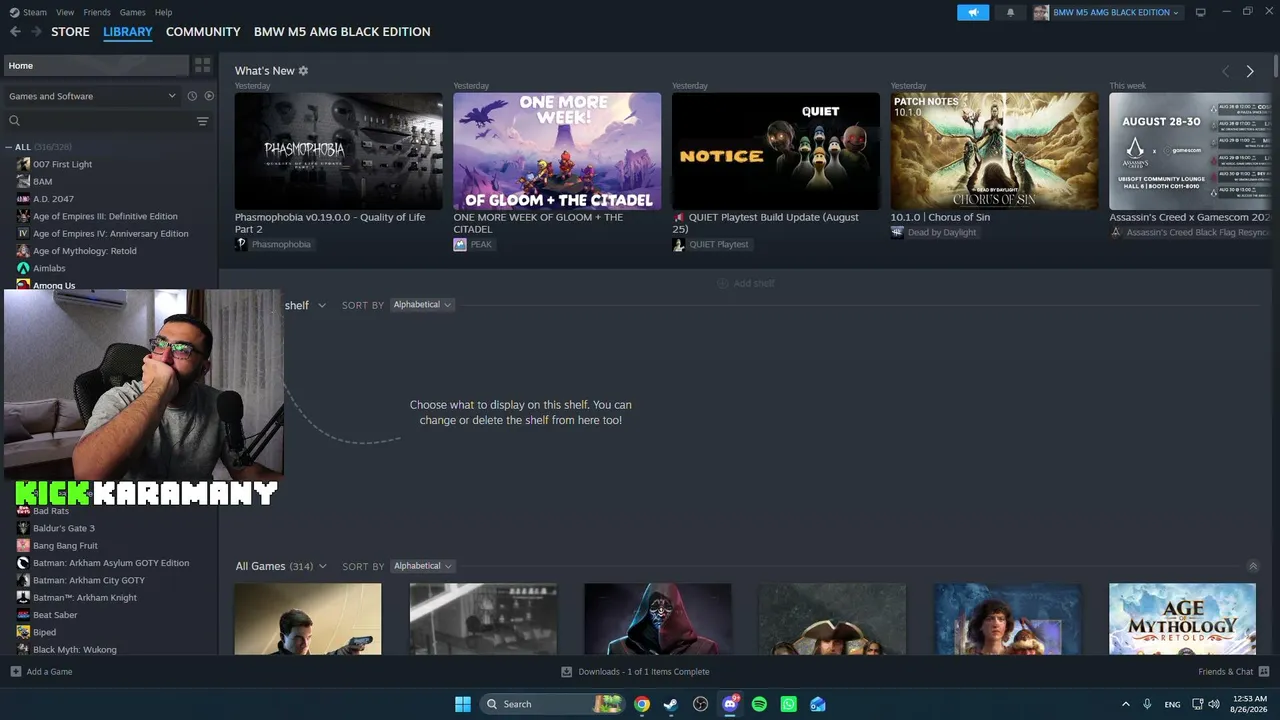Open the Friends & Chat icon
1280x720 pixels.
click(1264, 672)
